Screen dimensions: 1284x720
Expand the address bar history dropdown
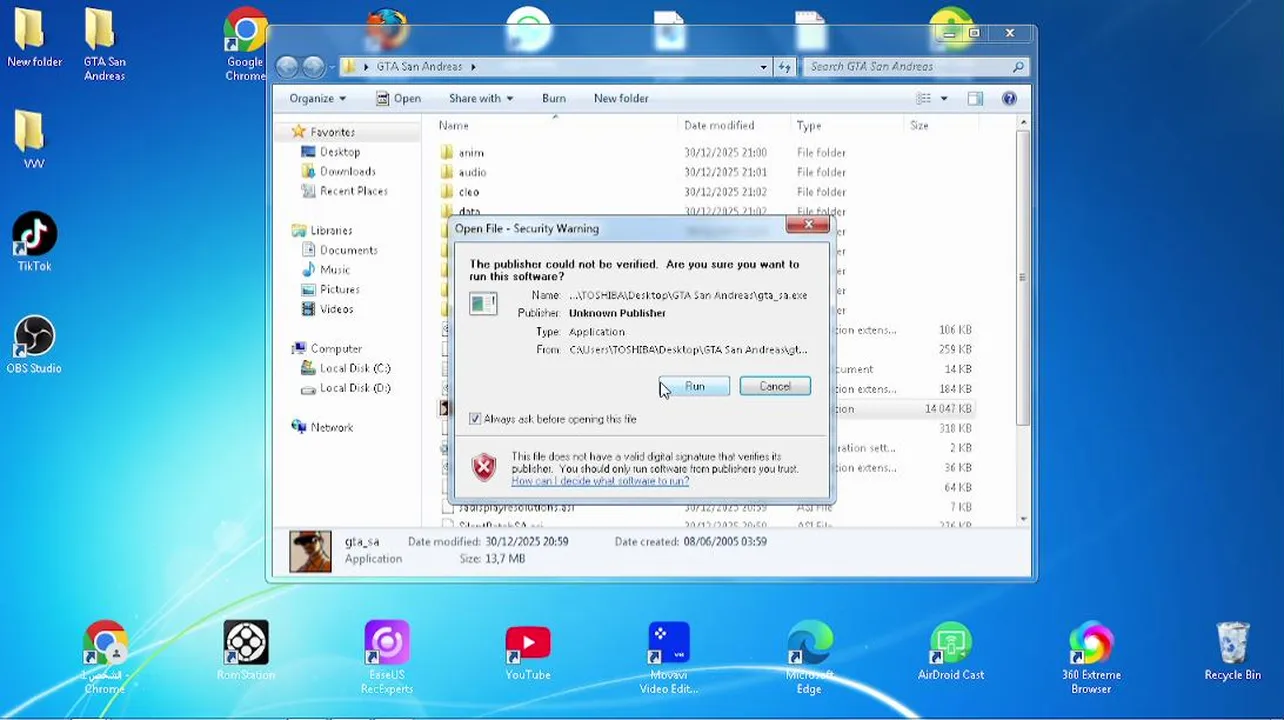click(763, 67)
